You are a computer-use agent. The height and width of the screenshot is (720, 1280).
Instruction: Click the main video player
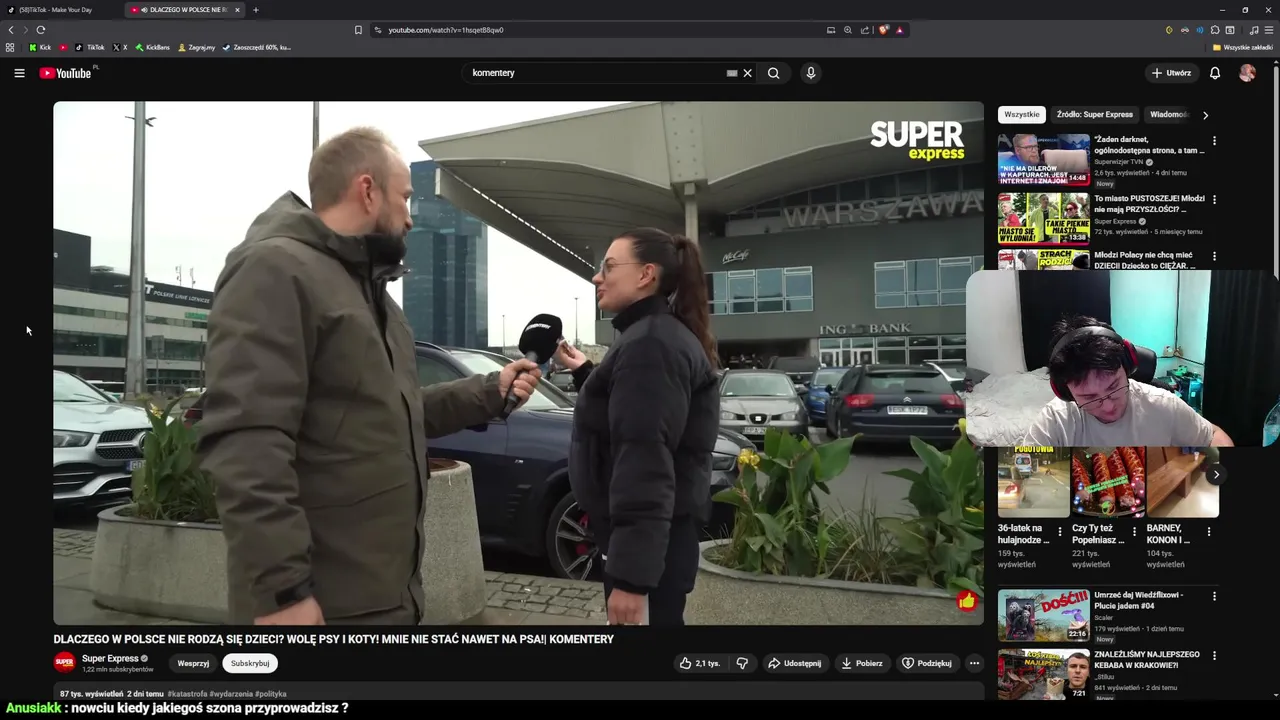[518, 363]
